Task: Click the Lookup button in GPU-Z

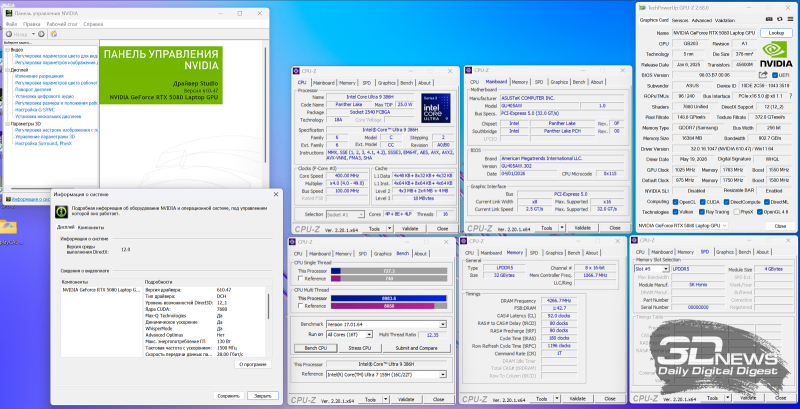Action: click(776, 33)
